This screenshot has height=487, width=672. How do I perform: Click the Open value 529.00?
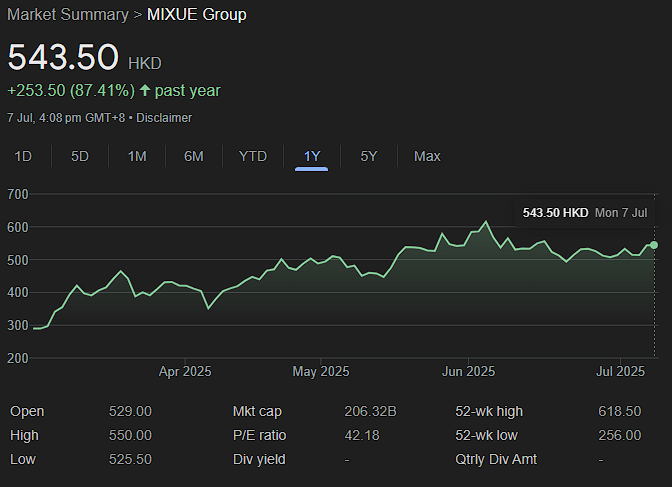tap(130, 411)
